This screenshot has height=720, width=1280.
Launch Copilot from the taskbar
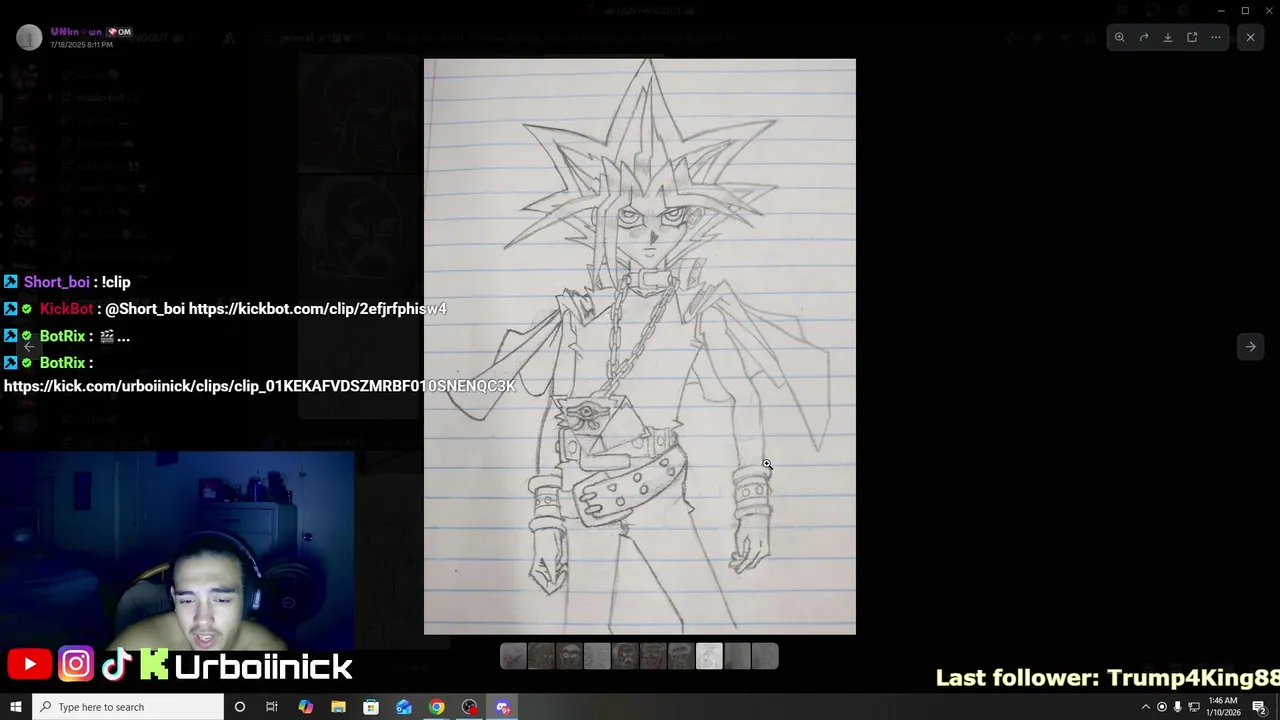(305, 707)
